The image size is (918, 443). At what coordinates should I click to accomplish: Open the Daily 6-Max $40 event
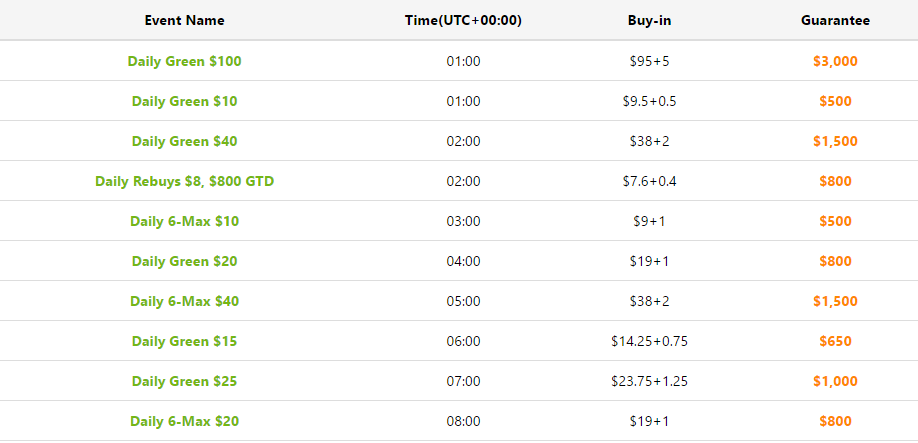coord(184,301)
